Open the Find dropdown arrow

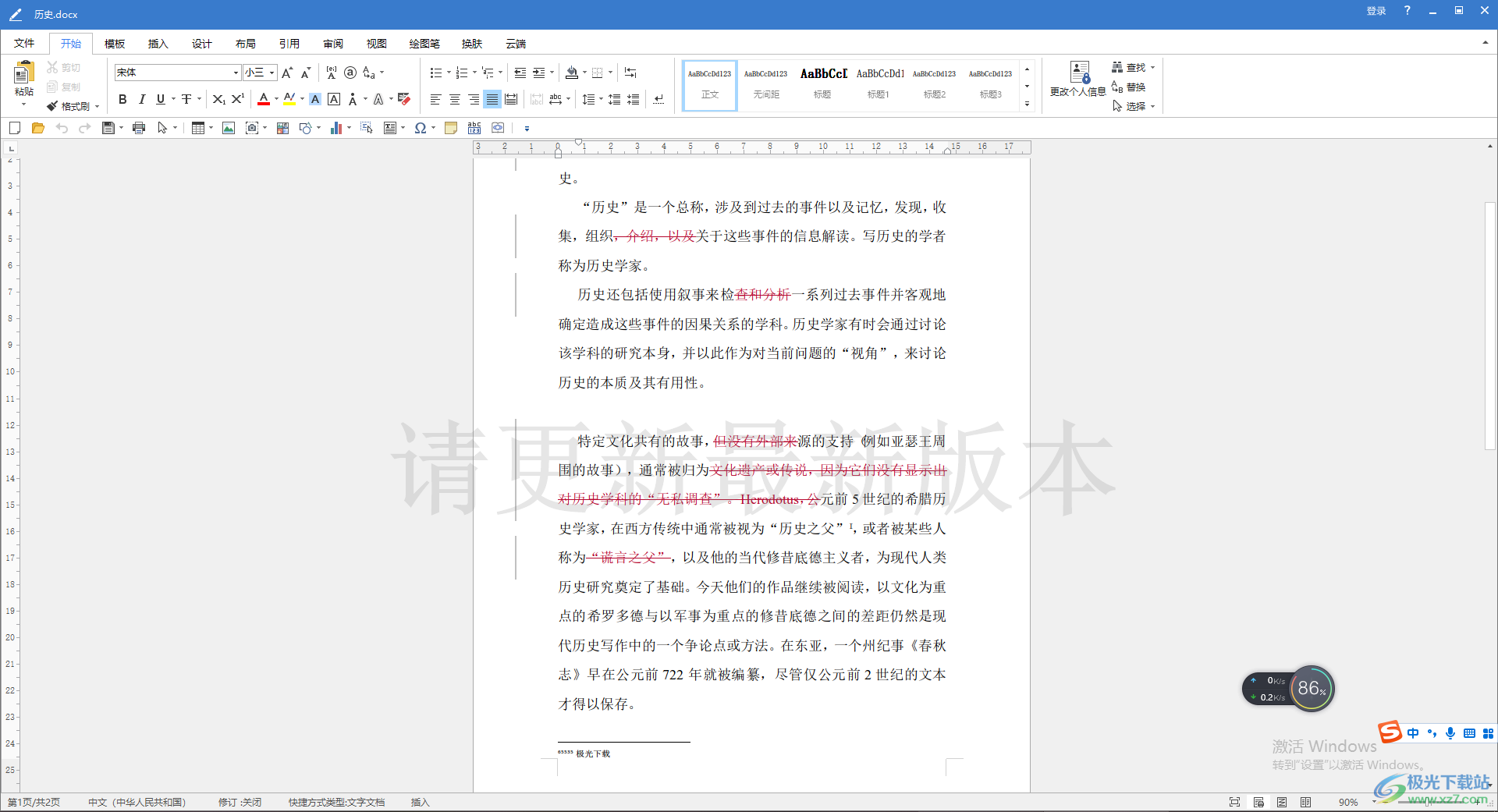[x=1152, y=68]
